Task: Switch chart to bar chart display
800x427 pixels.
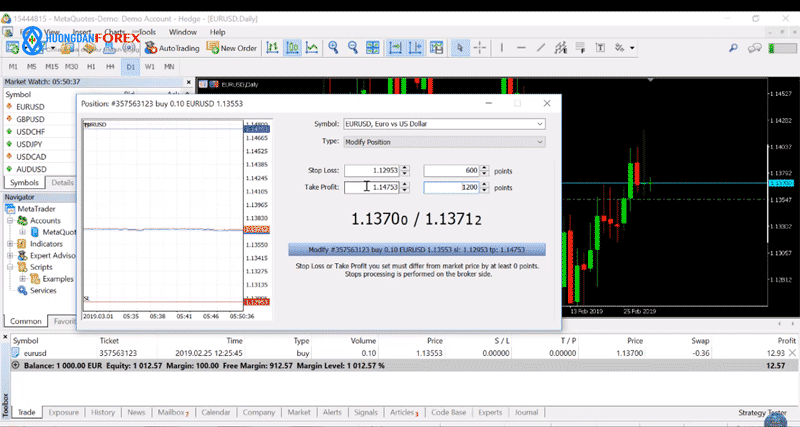Action: point(272,48)
